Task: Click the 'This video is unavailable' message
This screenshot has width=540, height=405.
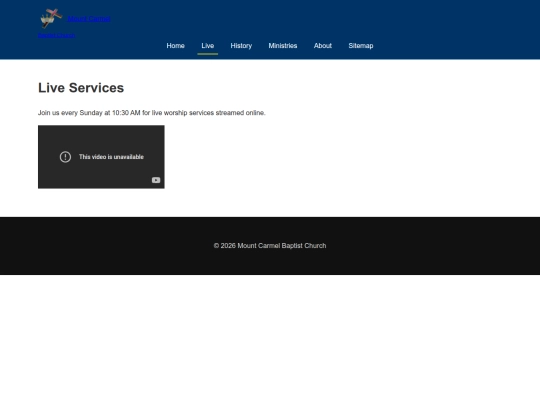Action: pyautogui.click(x=111, y=157)
